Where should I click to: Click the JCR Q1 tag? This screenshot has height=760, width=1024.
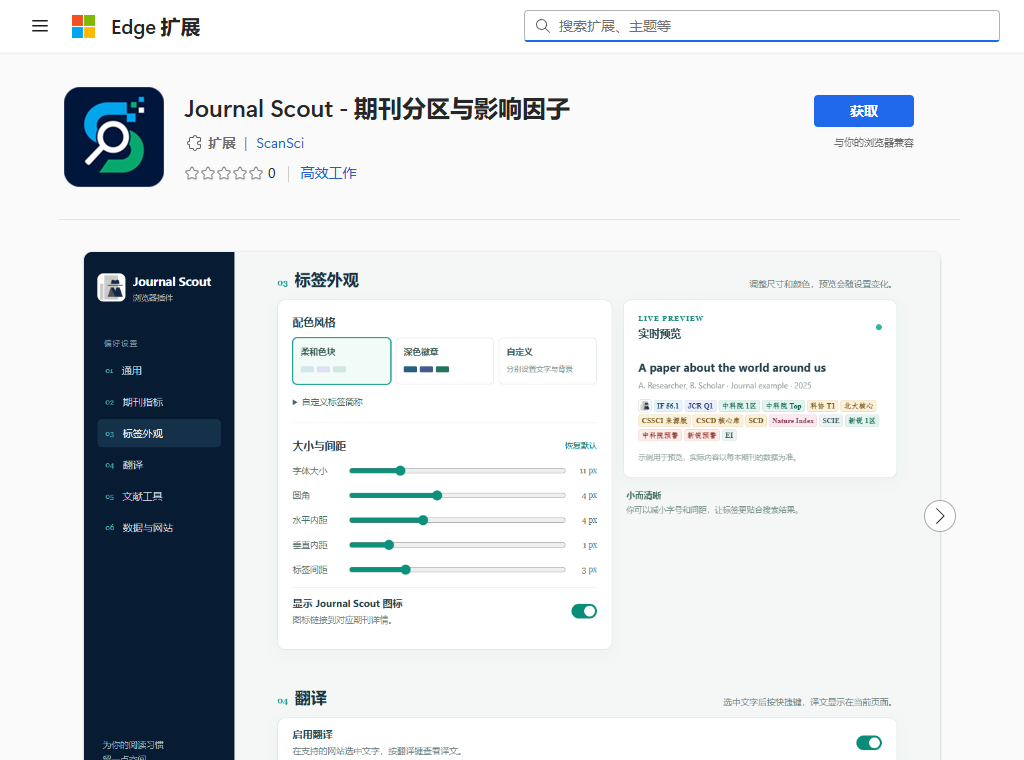point(700,405)
